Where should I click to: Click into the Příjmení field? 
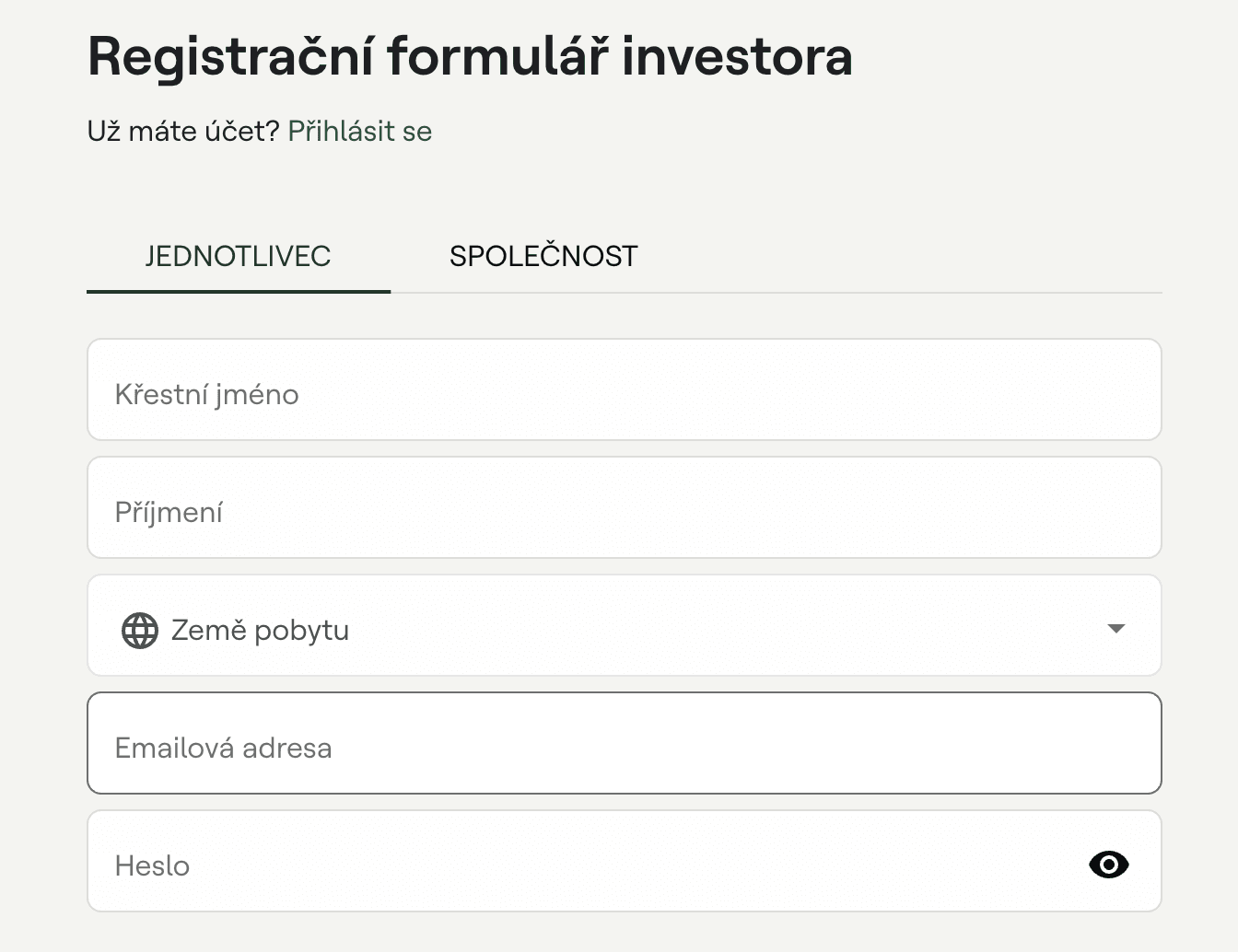[x=624, y=507]
